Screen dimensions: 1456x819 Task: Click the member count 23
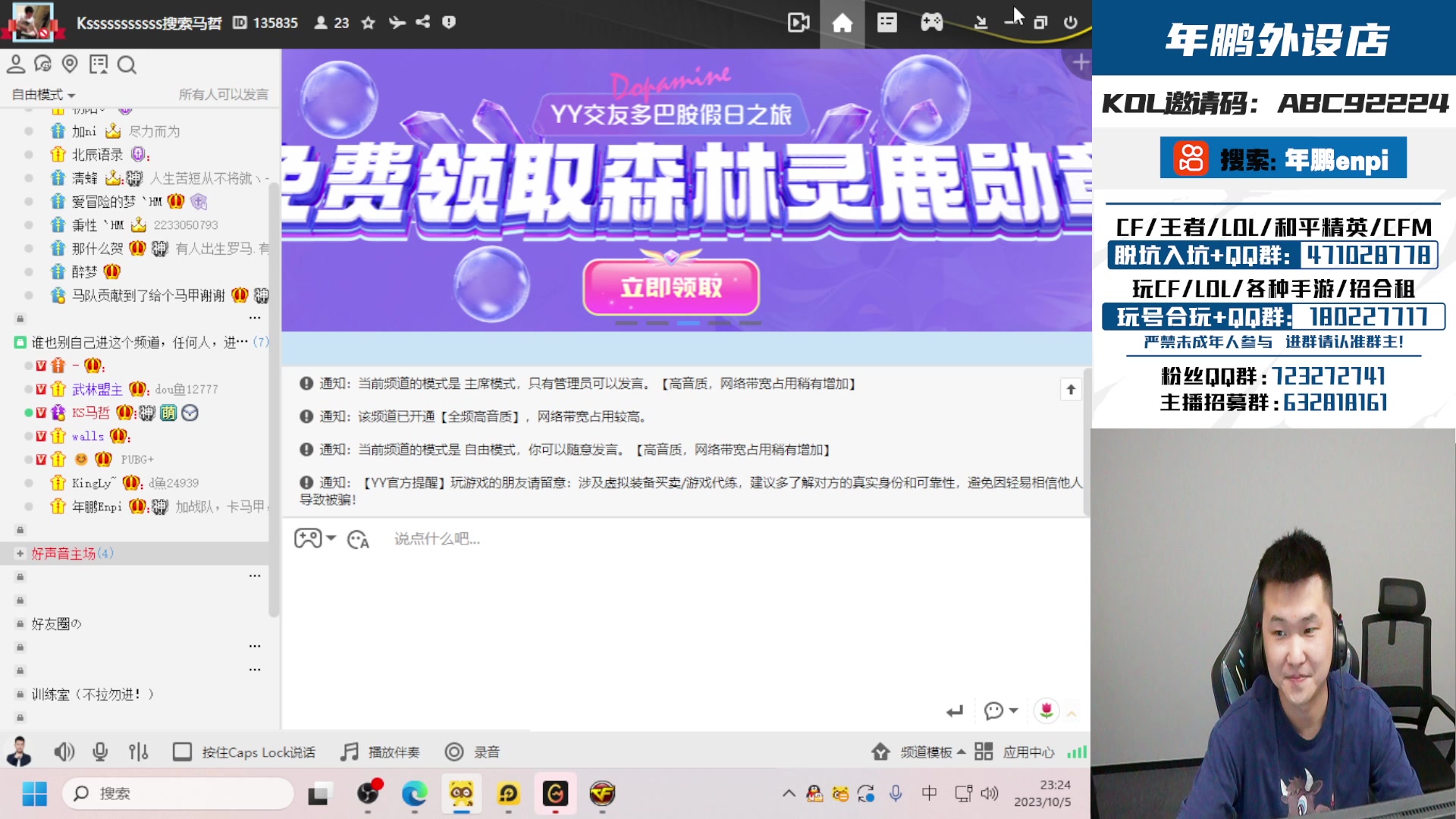point(332,23)
